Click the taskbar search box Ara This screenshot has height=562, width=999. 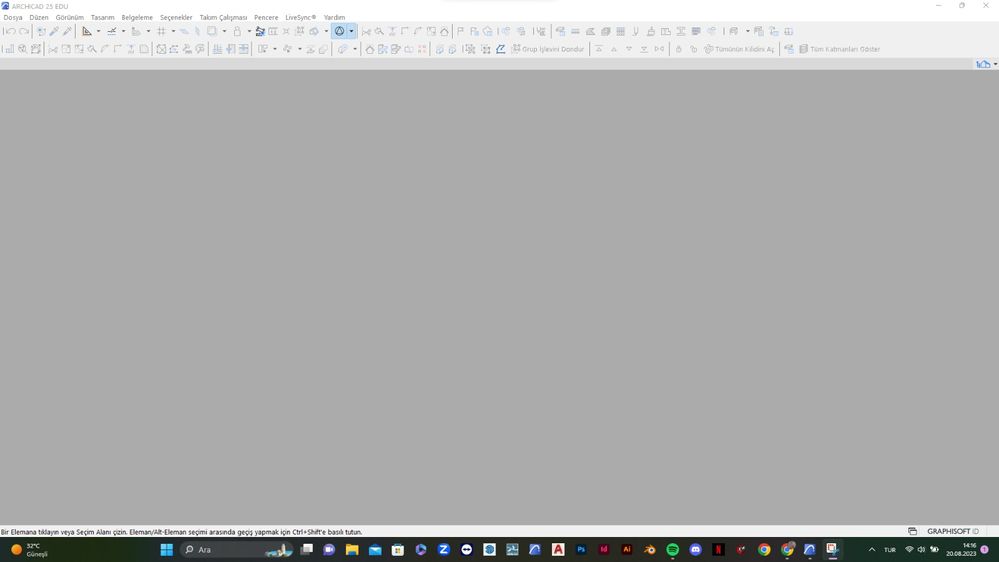[x=238, y=549]
